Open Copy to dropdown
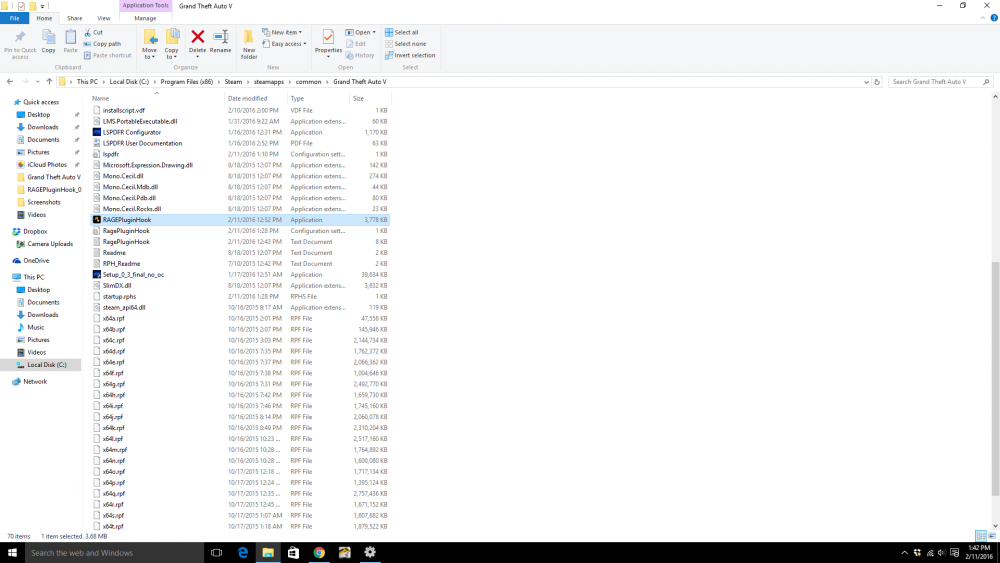Viewport: 1000px width, 563px height. tap(172, 44)
